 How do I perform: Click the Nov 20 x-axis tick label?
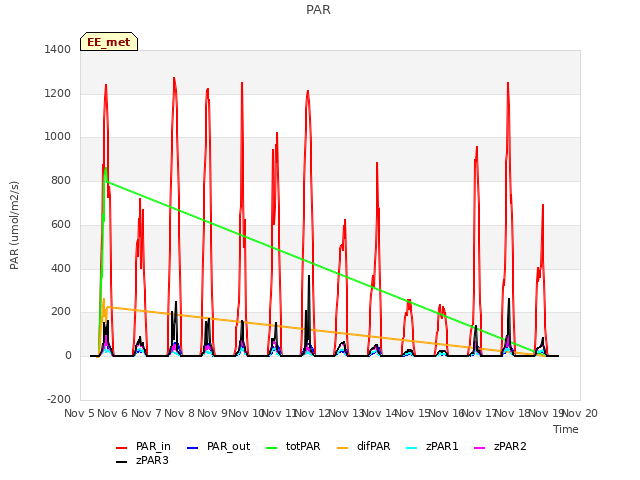coord(580,413)
